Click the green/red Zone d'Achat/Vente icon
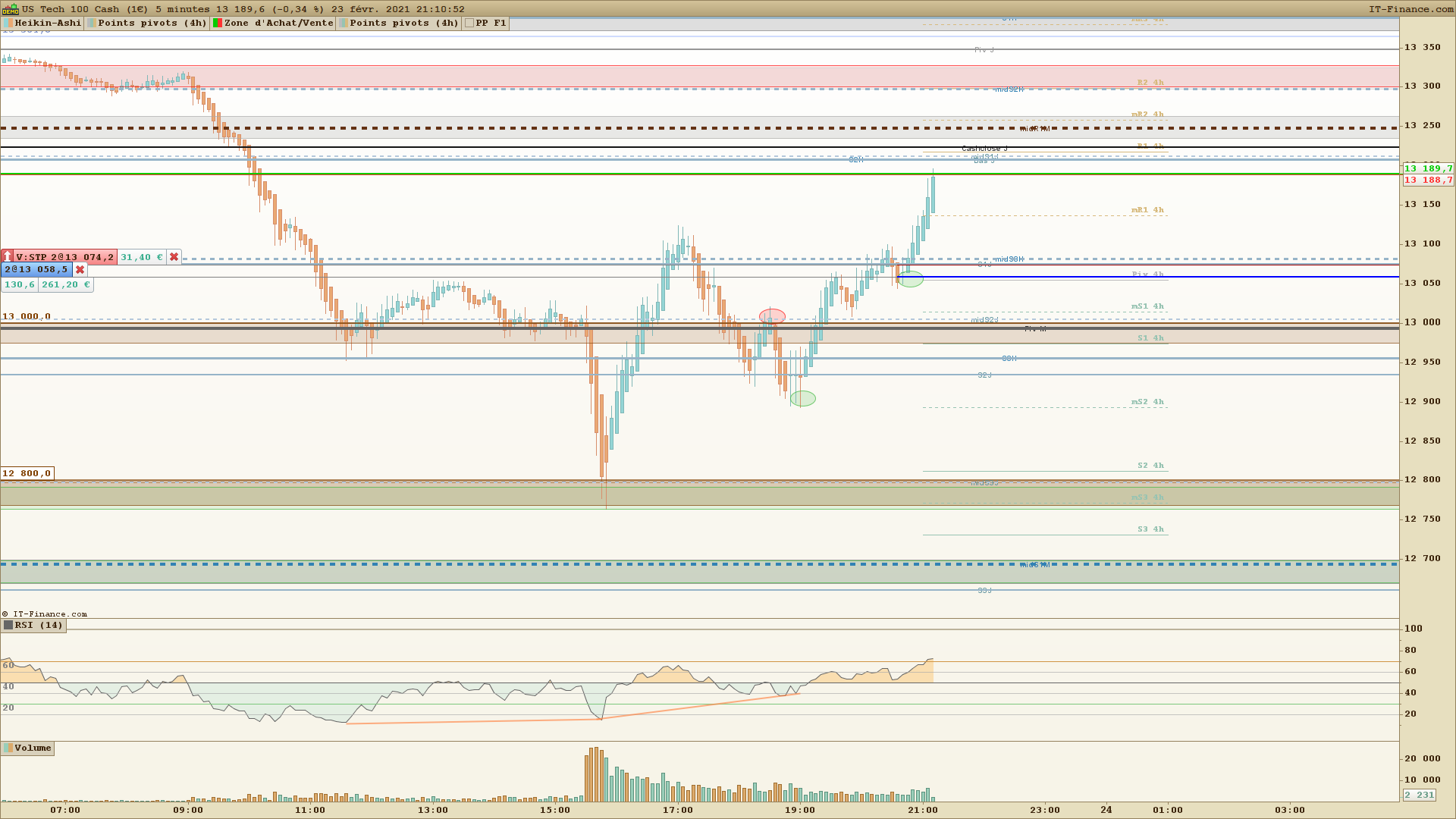This screenshot has height=819, width=1456. (218, 24)
